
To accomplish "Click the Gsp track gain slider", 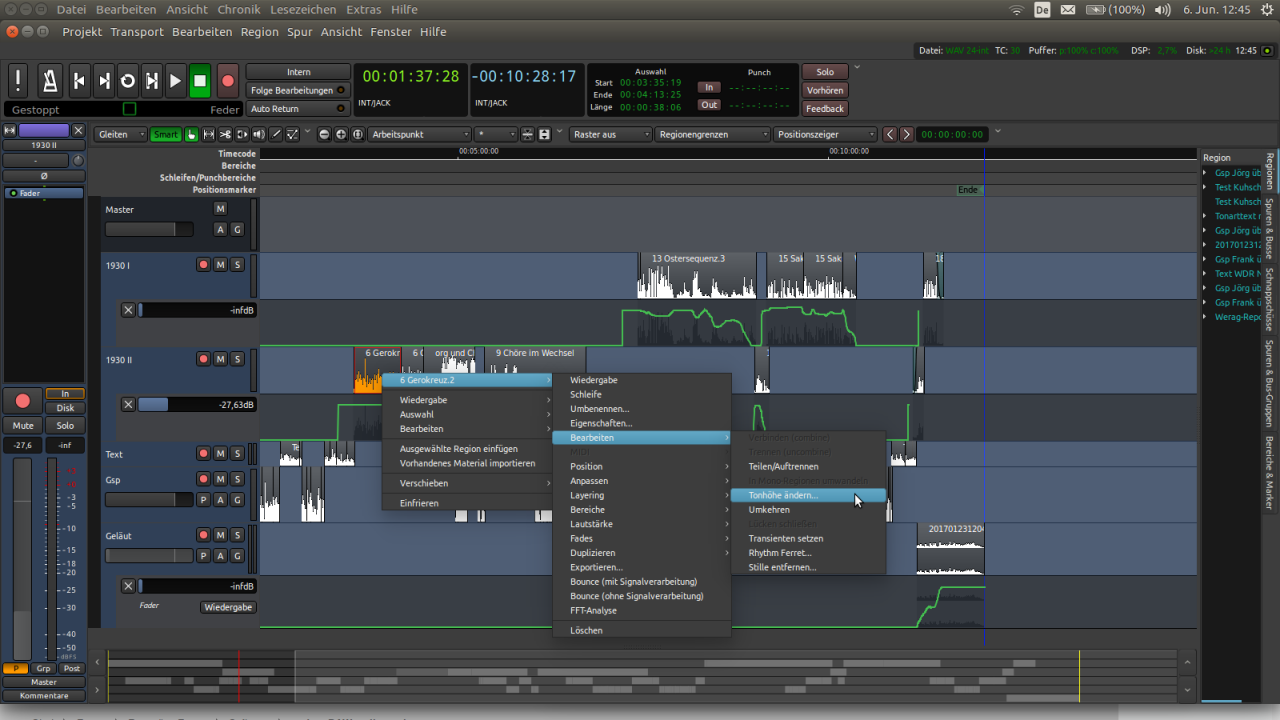I will [149, 499].
